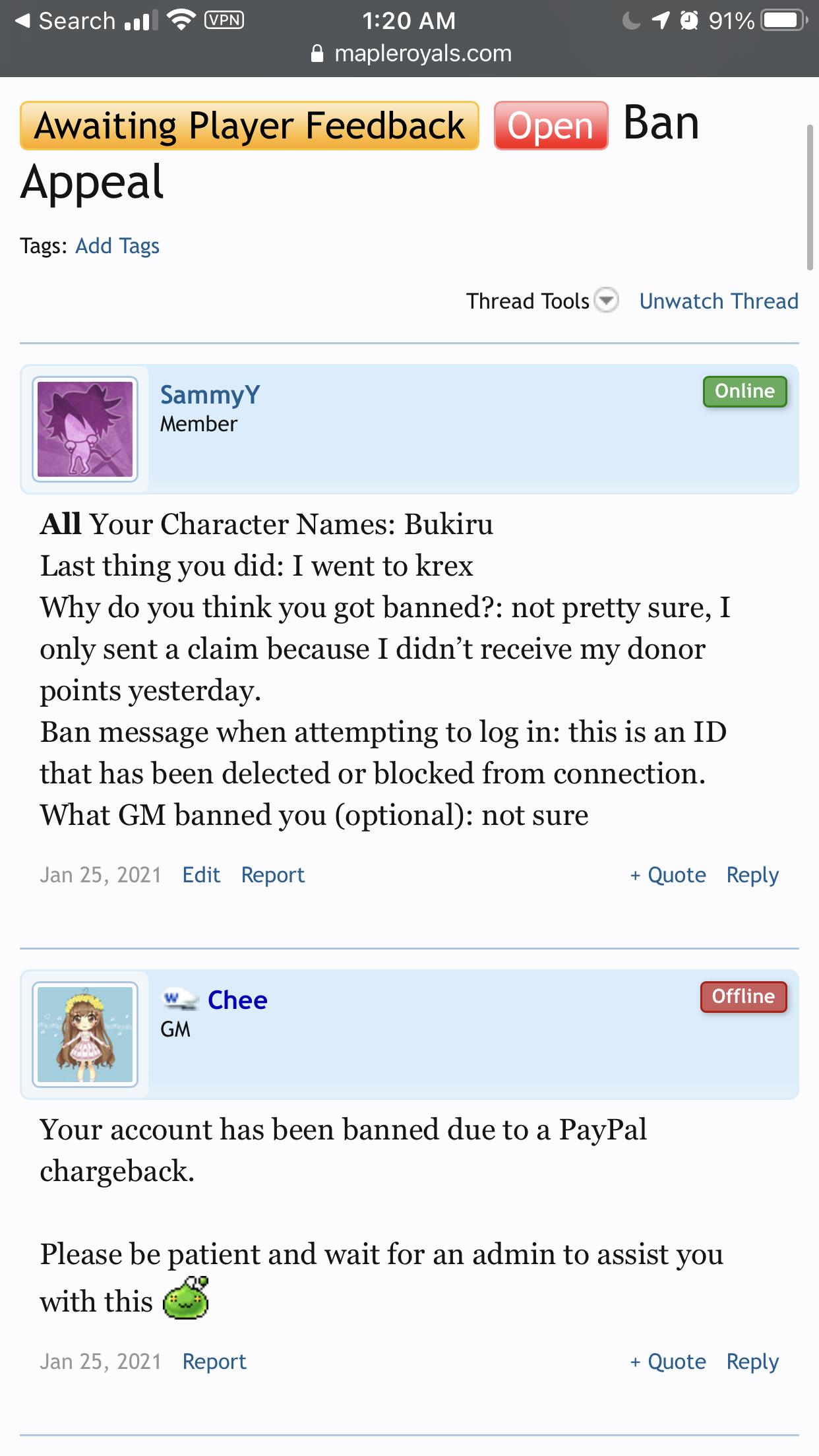Viewport: 819px width, 1456px height.
Task: Tap the VPN status icon
Action: (224, 20)
